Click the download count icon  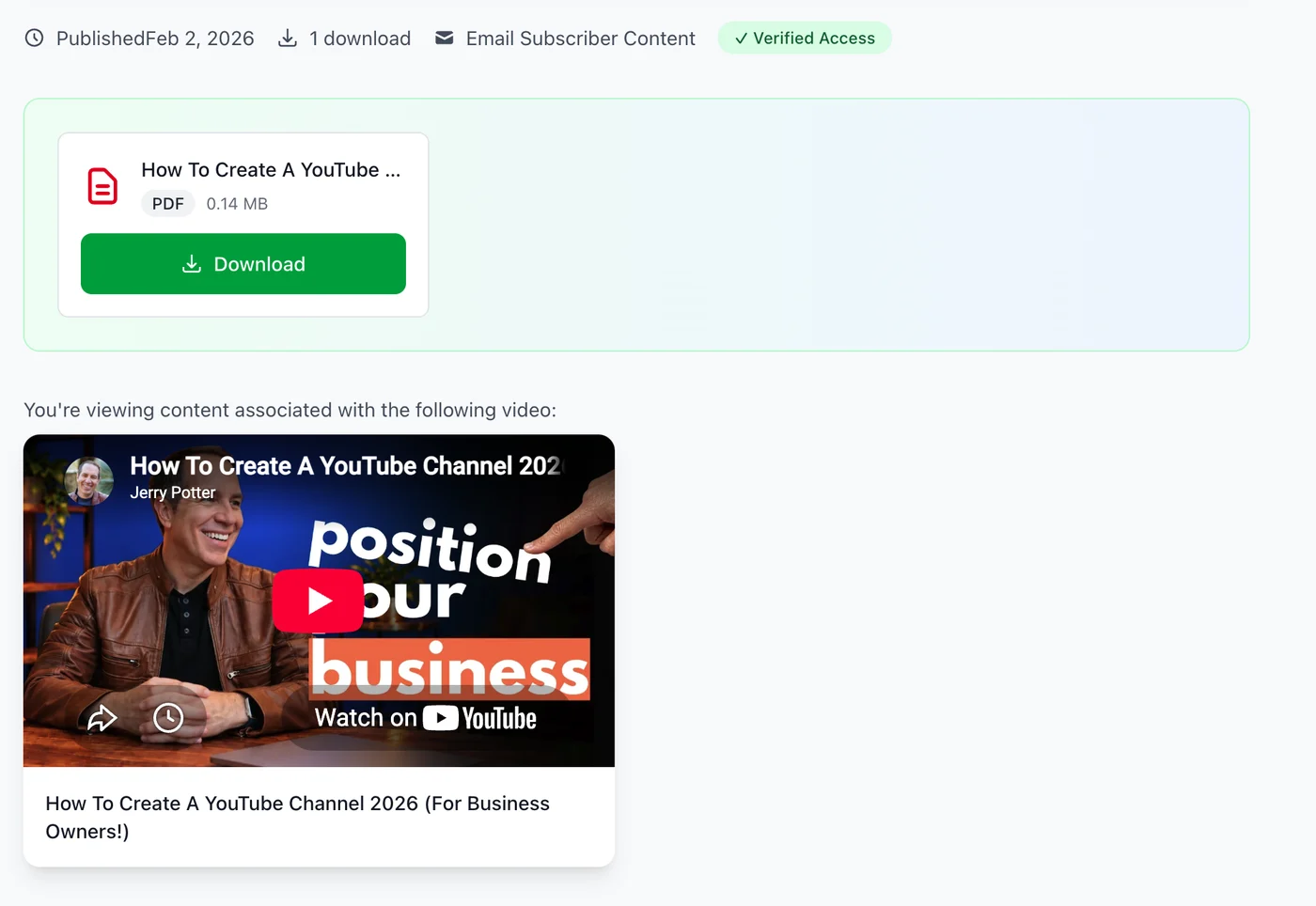tap(288, 39)
